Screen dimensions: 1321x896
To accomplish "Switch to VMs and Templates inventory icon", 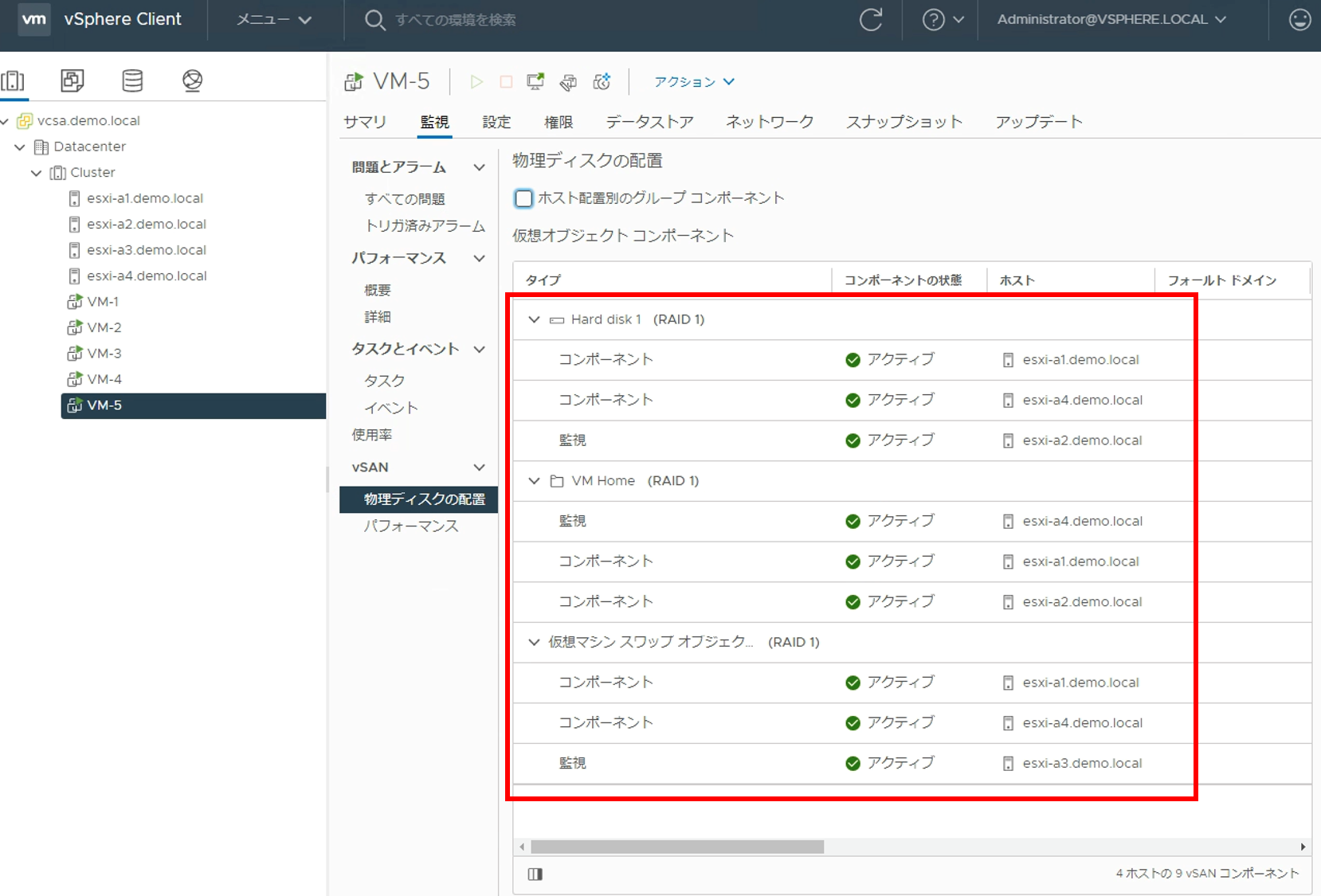I will [73, 80].
